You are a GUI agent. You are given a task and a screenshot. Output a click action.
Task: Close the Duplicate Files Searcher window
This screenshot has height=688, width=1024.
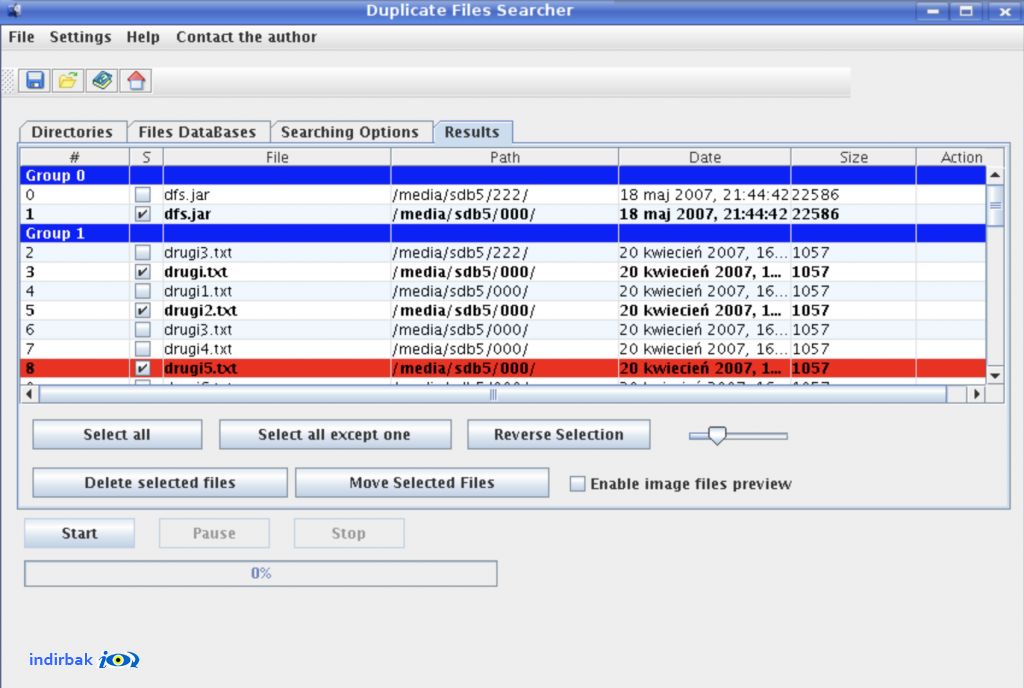pos(1005,11)
